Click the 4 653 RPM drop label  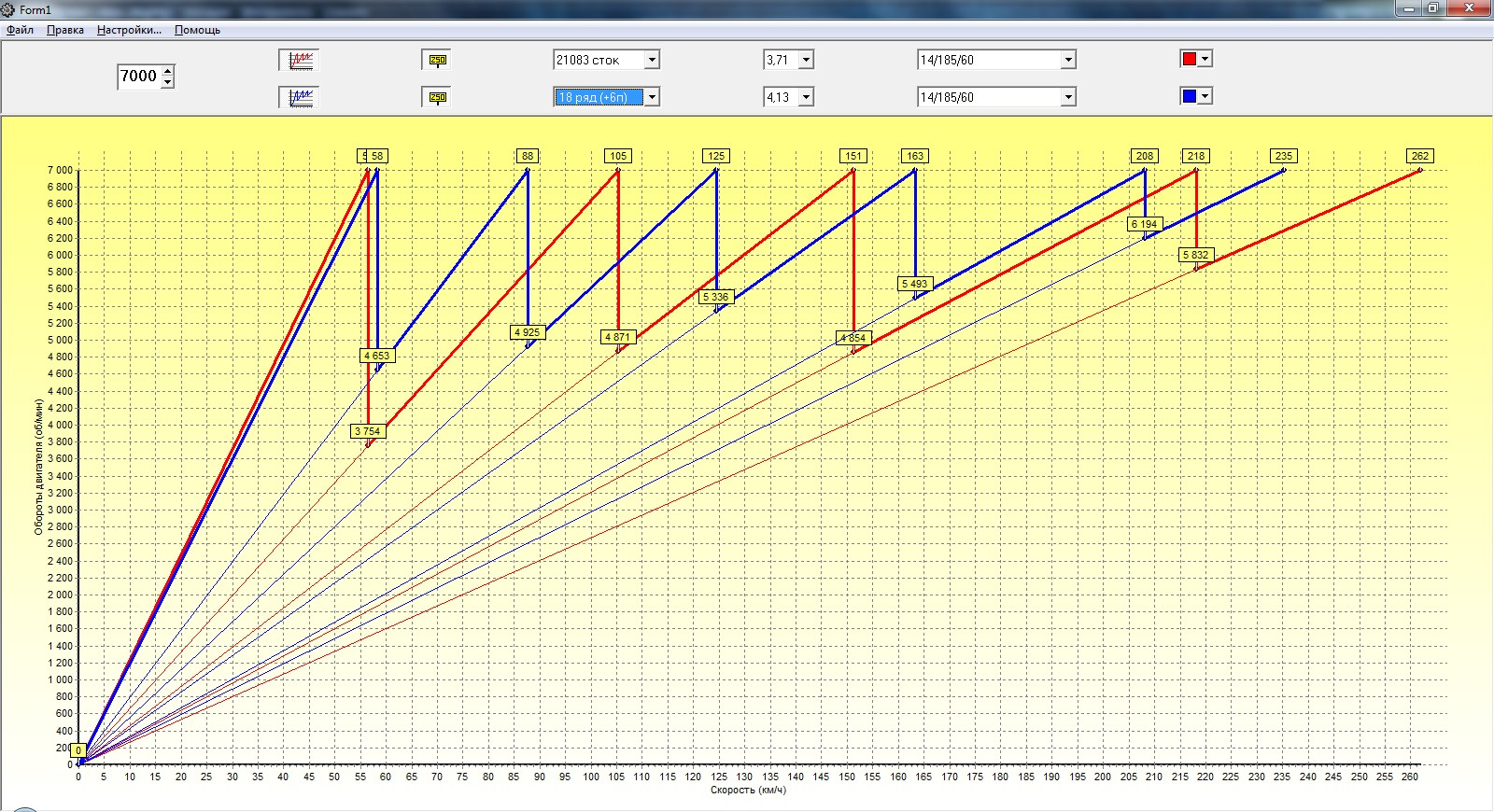tap(377, 356)
